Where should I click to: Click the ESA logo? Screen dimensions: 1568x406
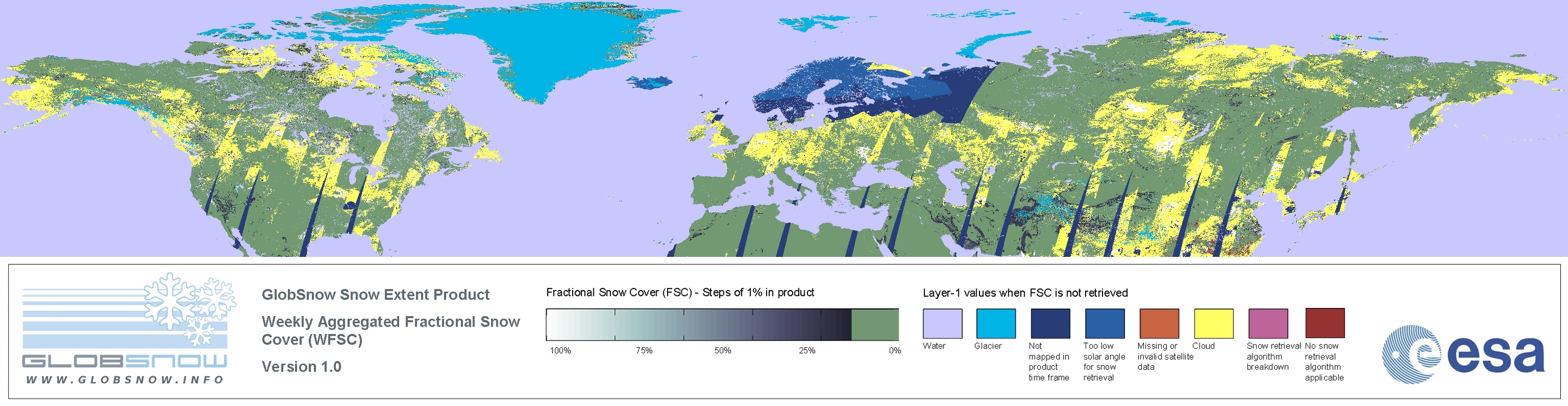coord(1463,354)
